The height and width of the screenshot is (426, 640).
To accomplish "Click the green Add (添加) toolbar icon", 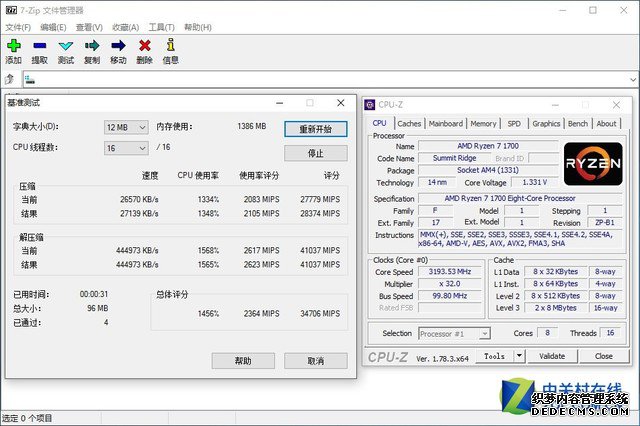I will click(13, 45).
